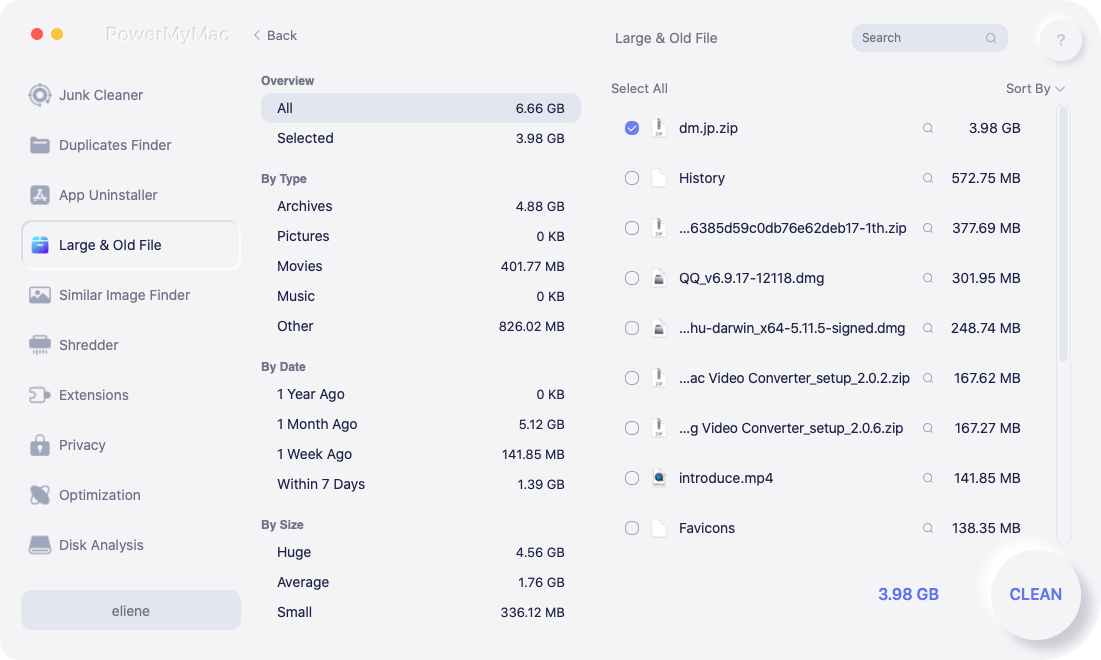Reveal Favicons with its magnifier icon
Image resolution: width=1101 pixels, height=660 pixels.
928,528
